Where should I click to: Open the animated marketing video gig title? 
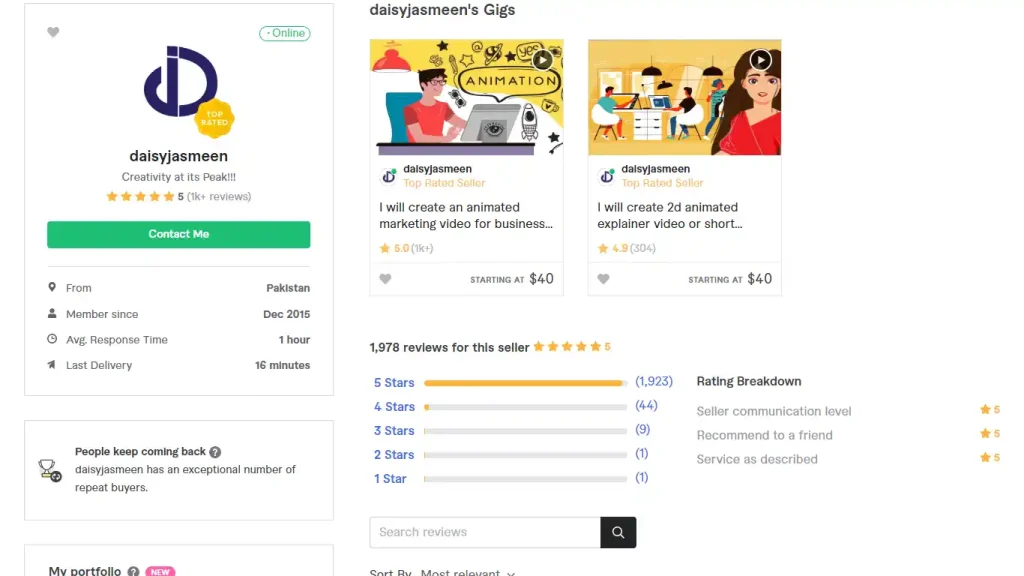tap(466, 216)
